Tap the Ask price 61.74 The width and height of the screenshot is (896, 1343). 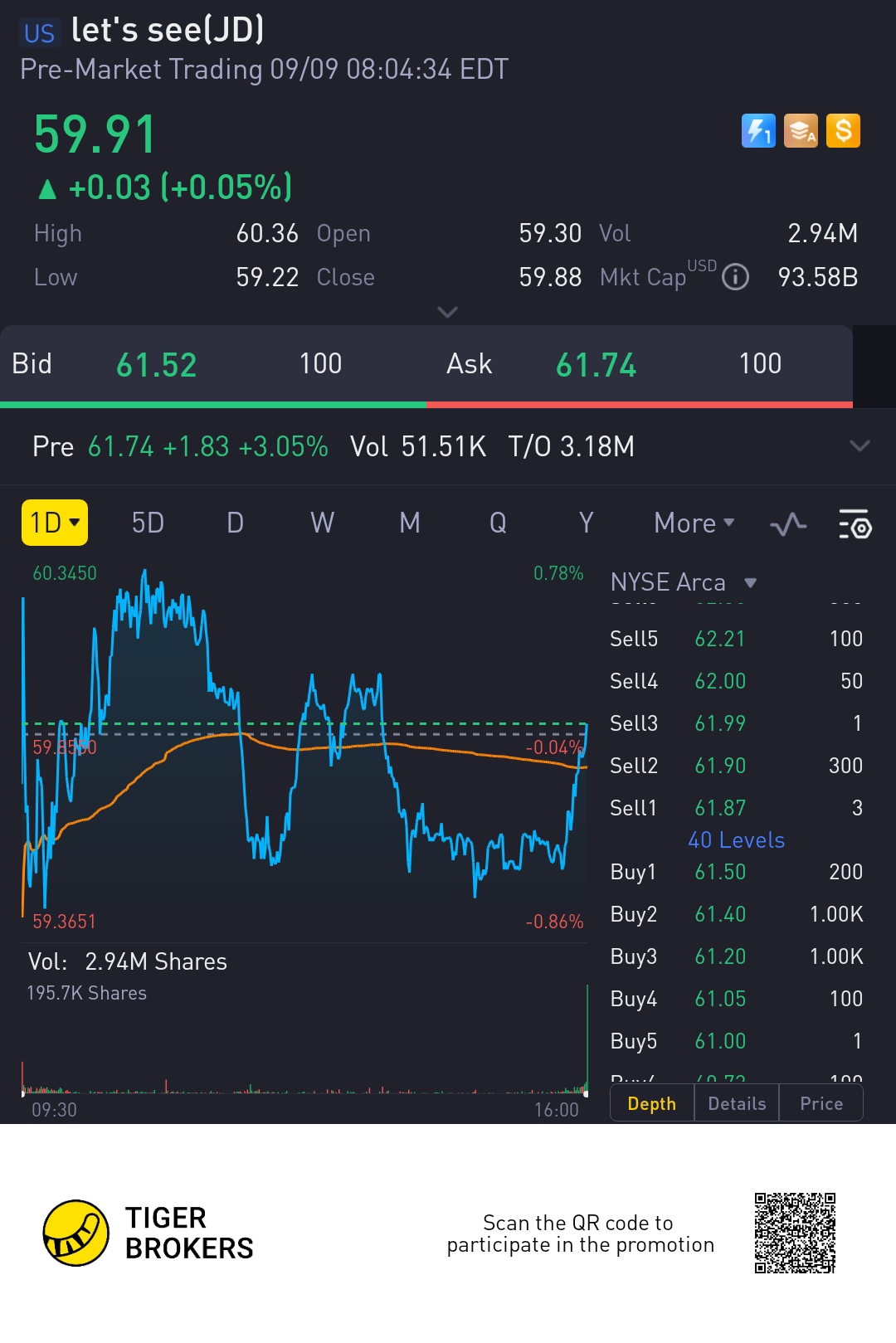pos(596,365)
